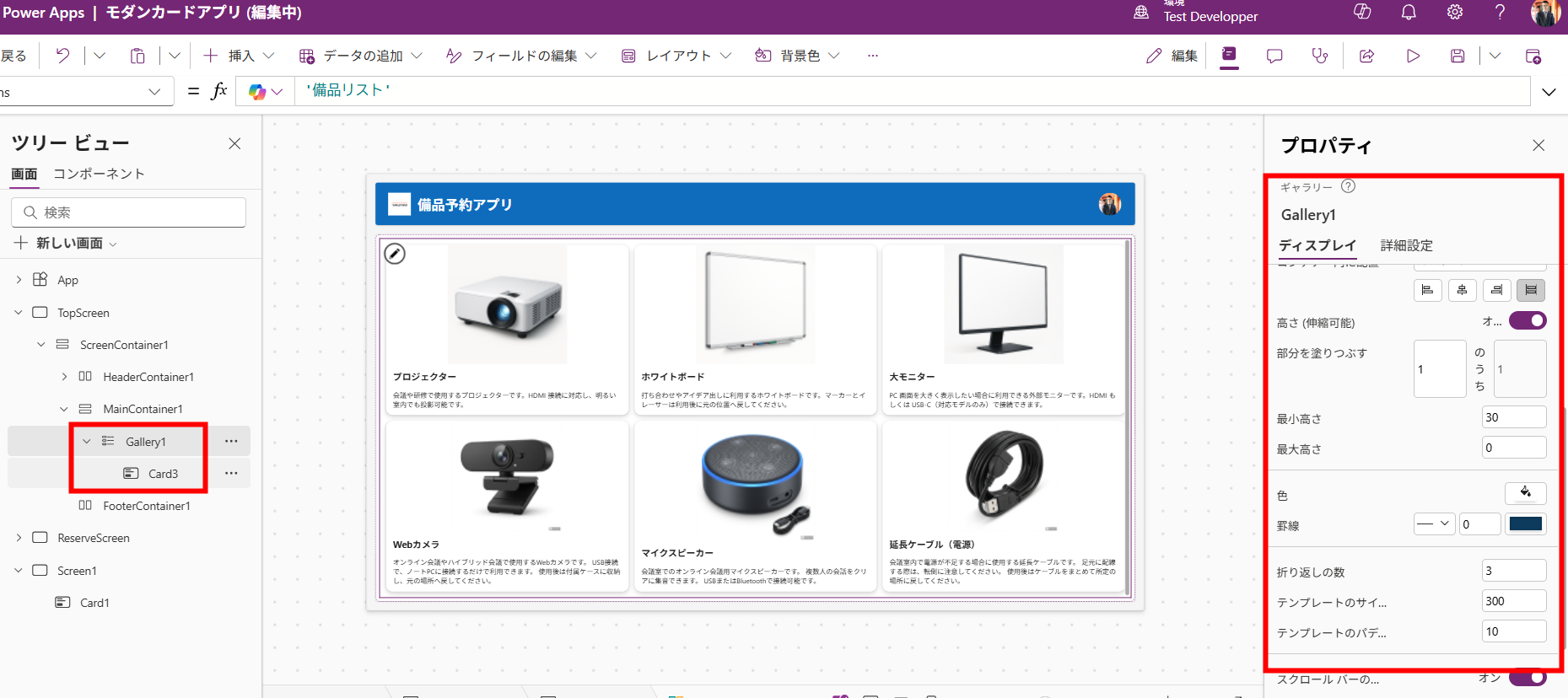Expand the HeaderContainer1 tree node
The height and width of the screenshot is (698, 1568).
click(64, 377)
